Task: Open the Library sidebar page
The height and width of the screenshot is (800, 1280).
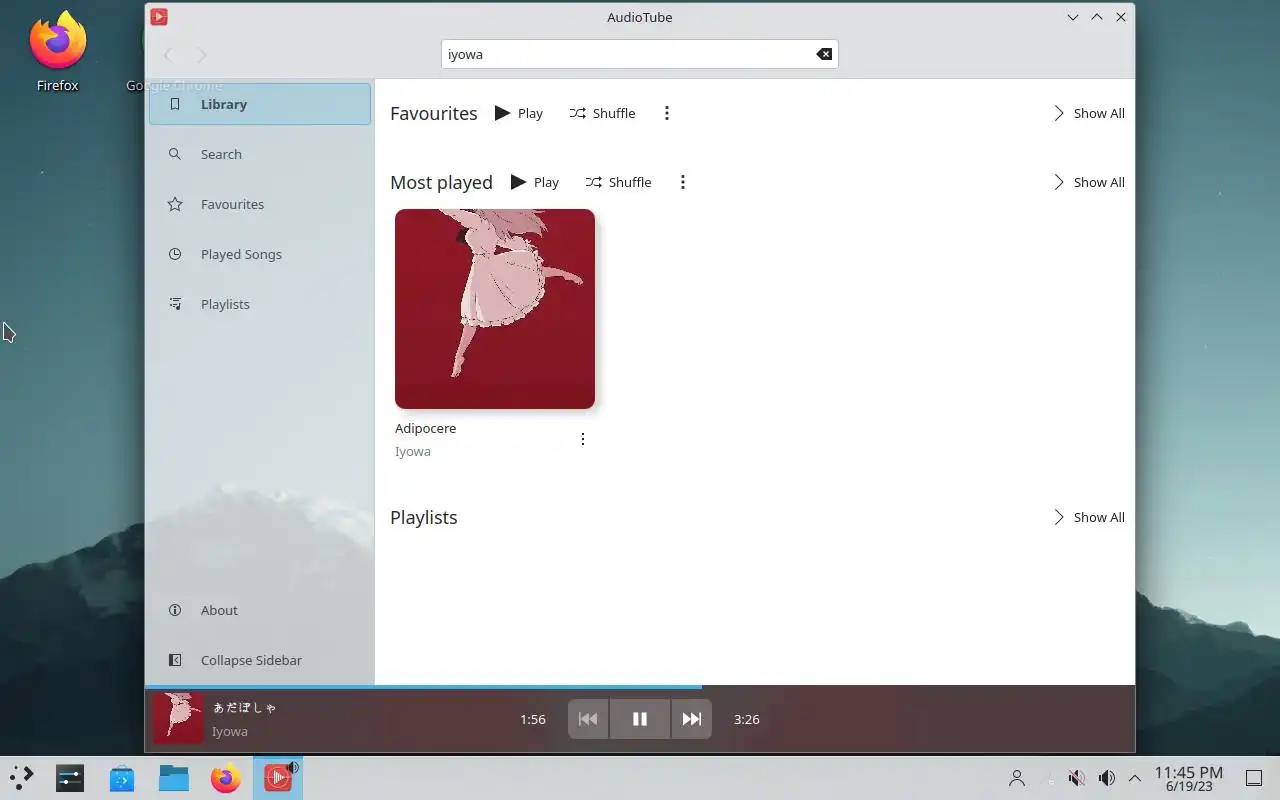Action: 260,104
